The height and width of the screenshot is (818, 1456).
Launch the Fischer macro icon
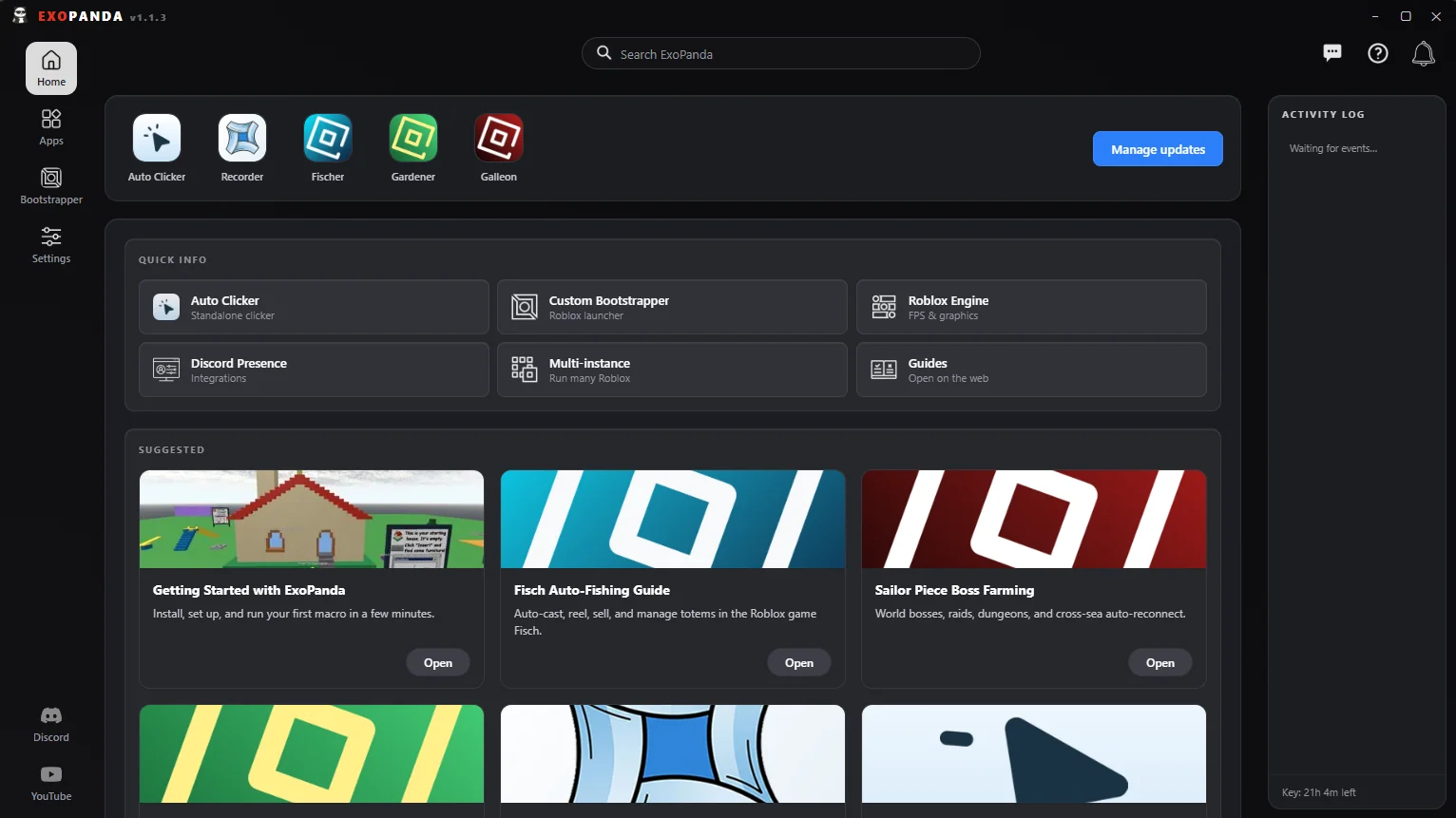click(328, 139)
